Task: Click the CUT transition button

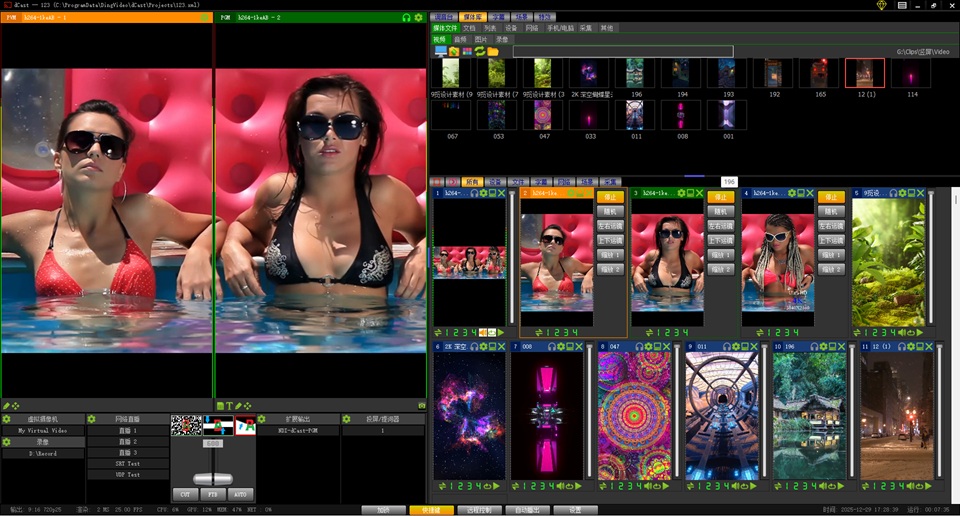Action: click(x=185, y=494)
